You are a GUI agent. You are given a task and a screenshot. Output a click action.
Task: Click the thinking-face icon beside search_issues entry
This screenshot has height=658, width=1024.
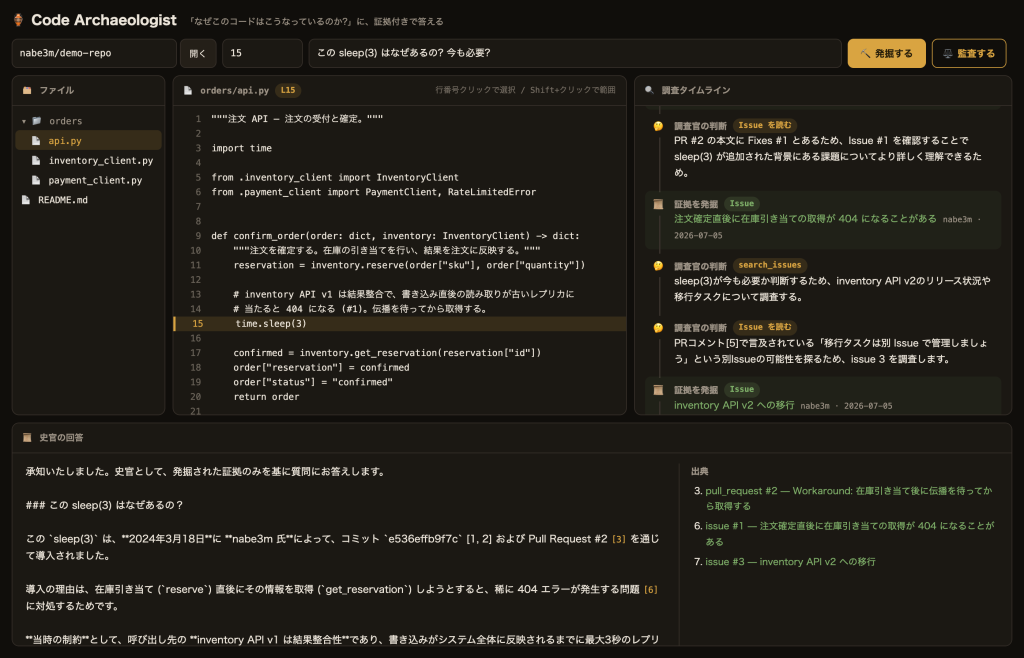[658, 266]
